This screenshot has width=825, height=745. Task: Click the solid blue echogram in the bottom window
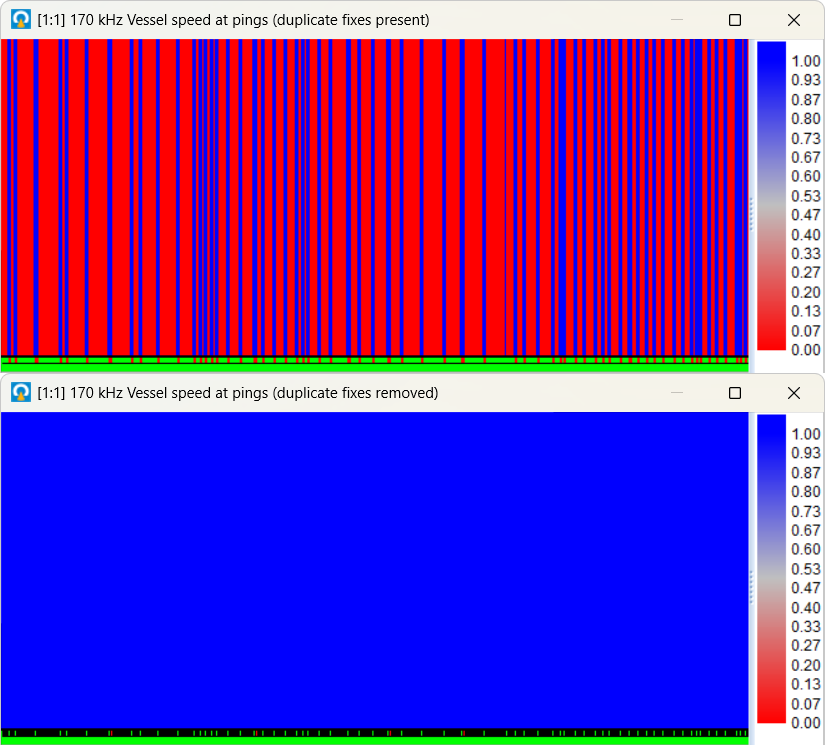(x=375, y=570)
